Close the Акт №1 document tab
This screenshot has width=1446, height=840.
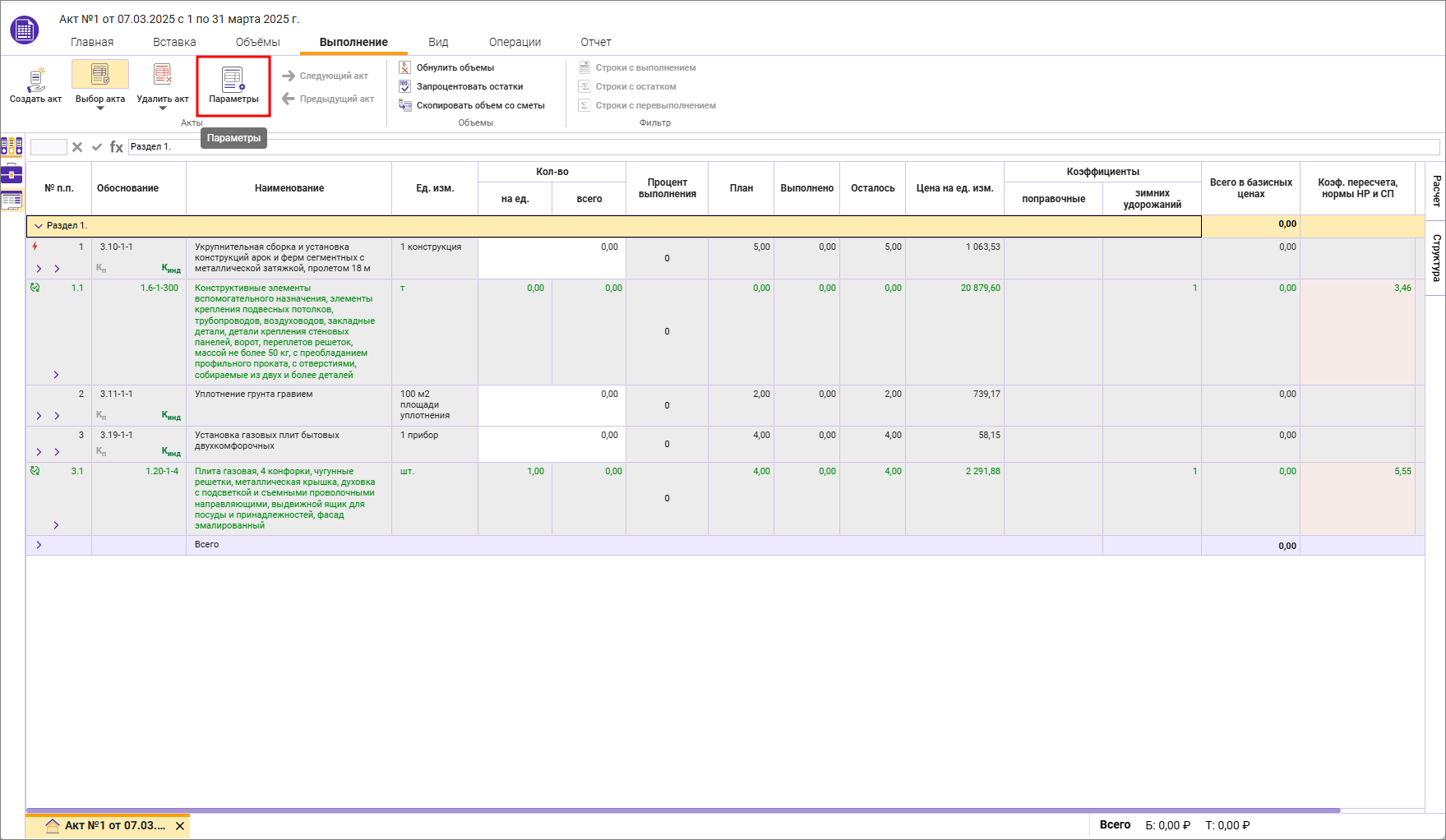click(x=180, y=826)
